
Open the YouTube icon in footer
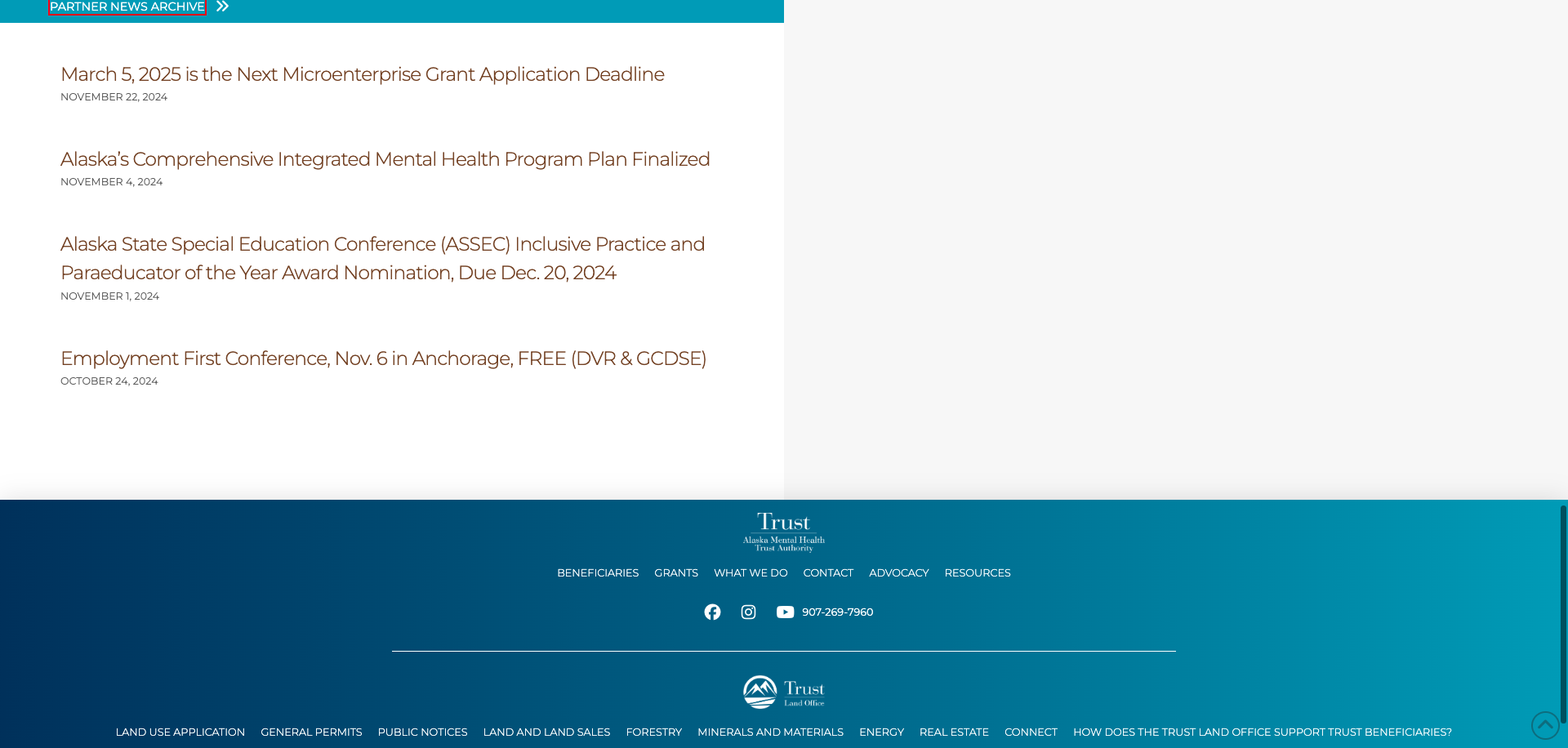(x=785, y=612)
